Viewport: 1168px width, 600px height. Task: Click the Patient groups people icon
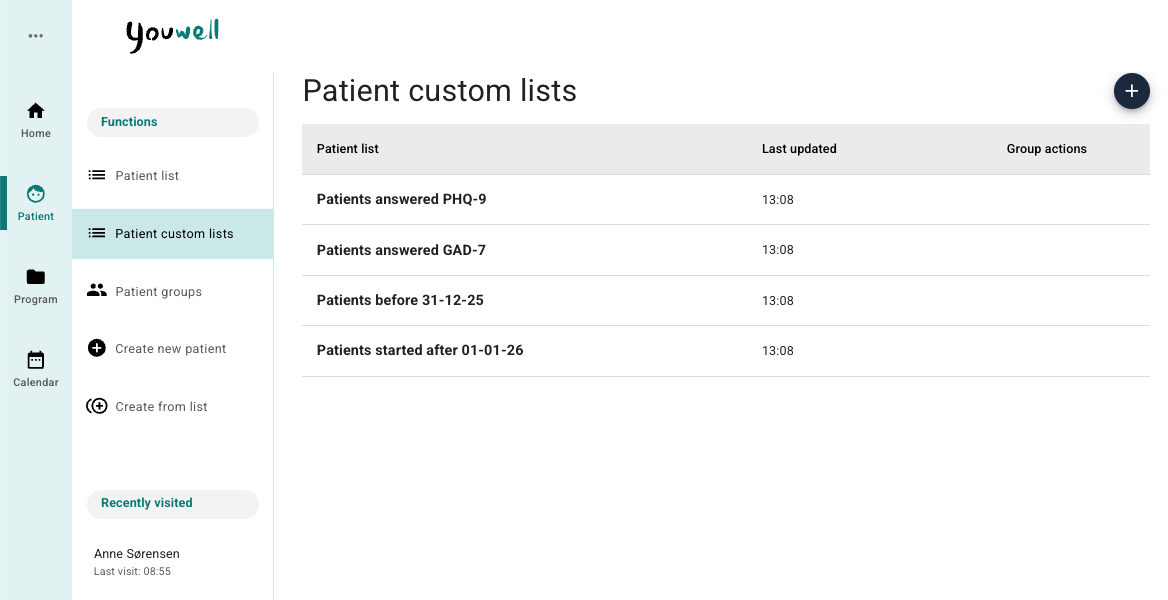tap(97, 291)
